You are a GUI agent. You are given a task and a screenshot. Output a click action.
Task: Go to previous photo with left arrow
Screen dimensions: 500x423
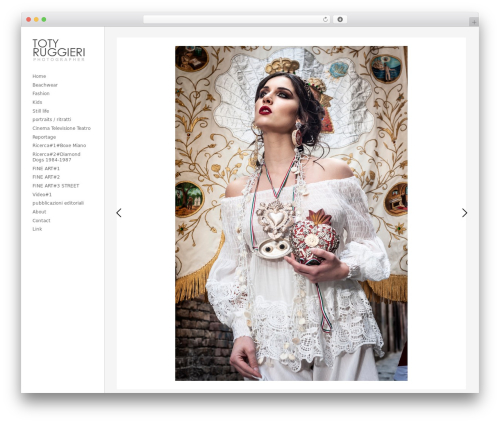119,213
